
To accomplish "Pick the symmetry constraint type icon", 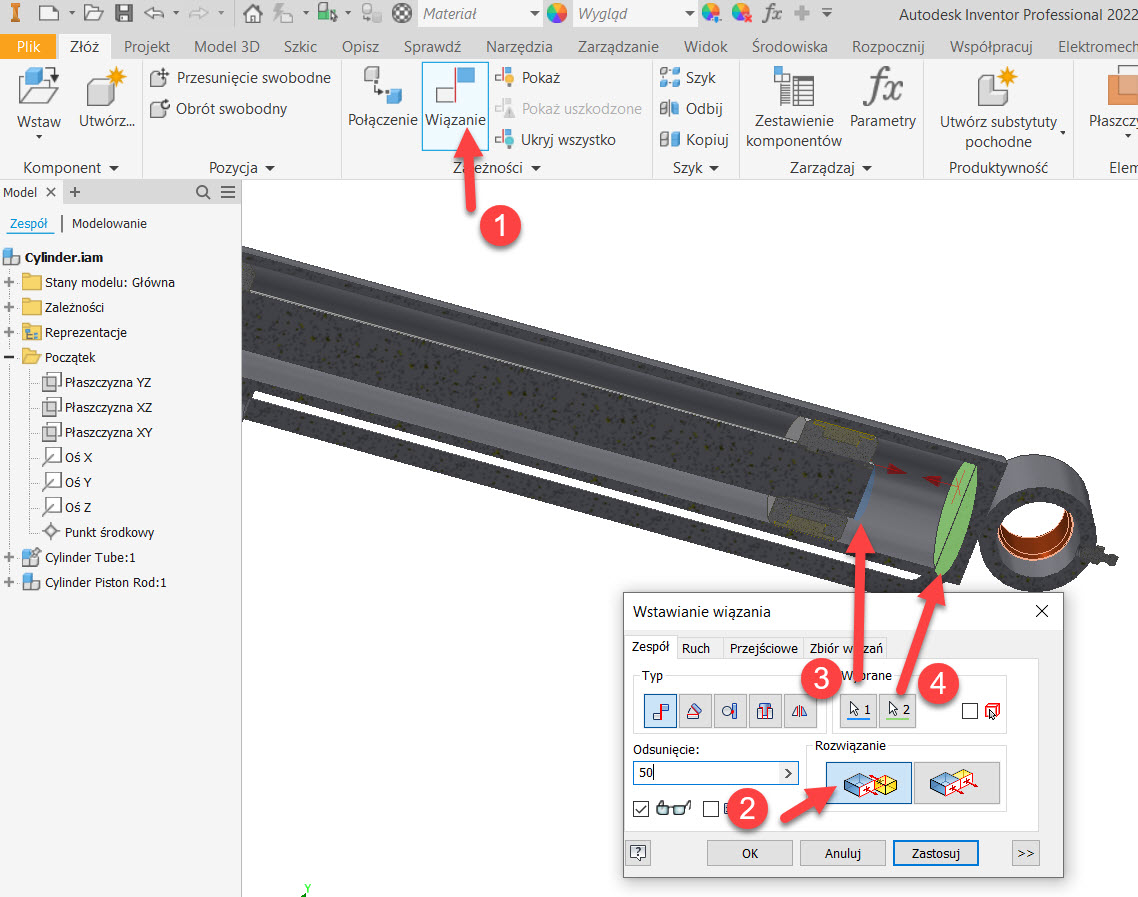I will (799, 711).
